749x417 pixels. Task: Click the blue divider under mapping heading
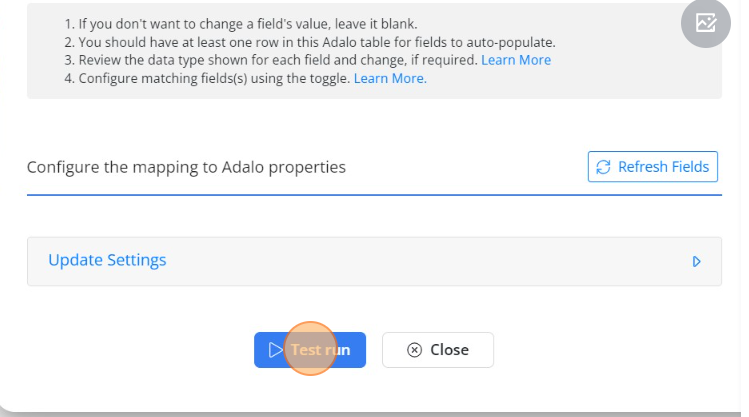coord(374,195)
